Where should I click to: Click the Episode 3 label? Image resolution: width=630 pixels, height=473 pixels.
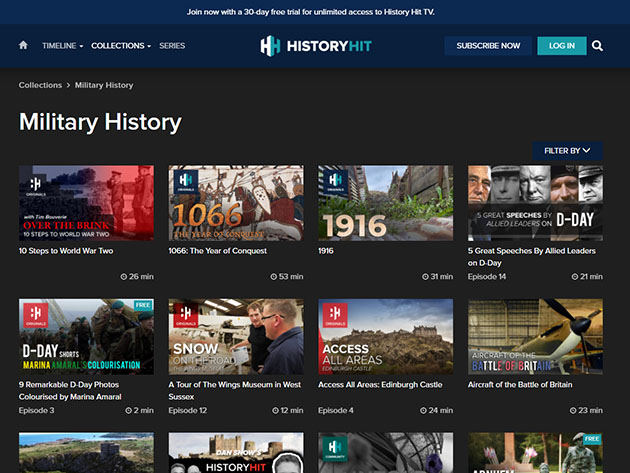(x=37, y=410)
